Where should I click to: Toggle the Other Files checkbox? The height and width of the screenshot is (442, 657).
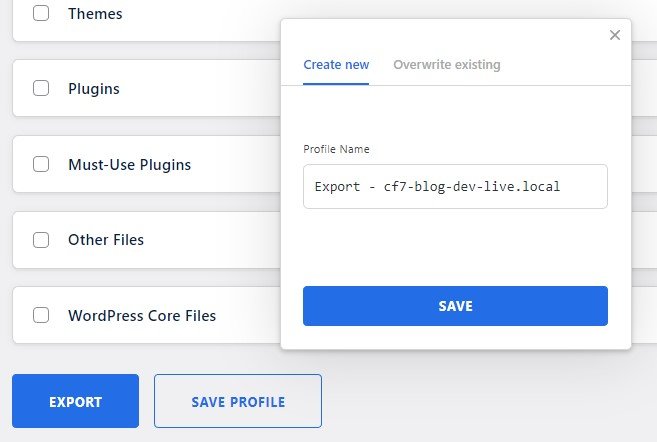point(41,240)
